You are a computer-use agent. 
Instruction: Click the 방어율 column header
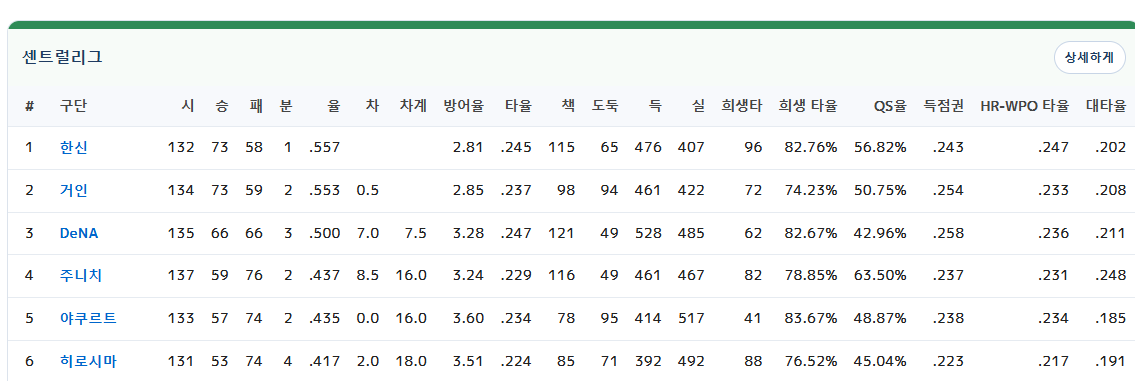[463, 106]
